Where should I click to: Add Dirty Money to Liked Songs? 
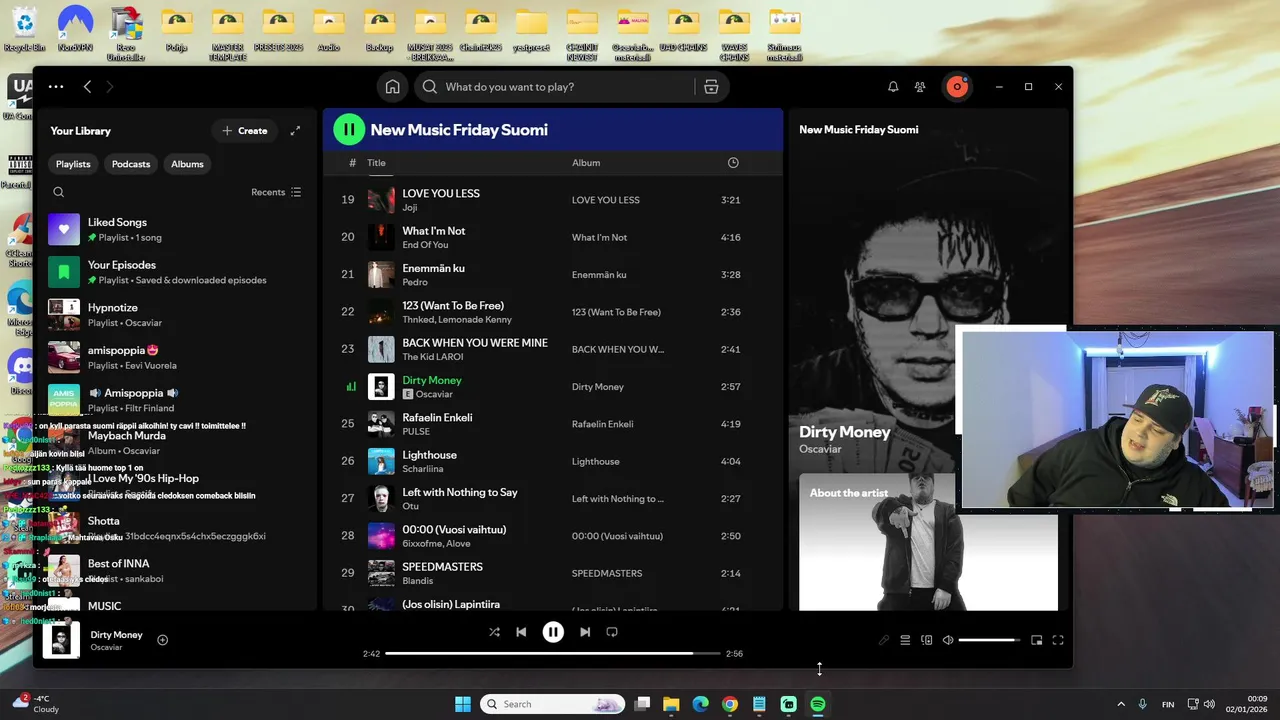point(163,640)
